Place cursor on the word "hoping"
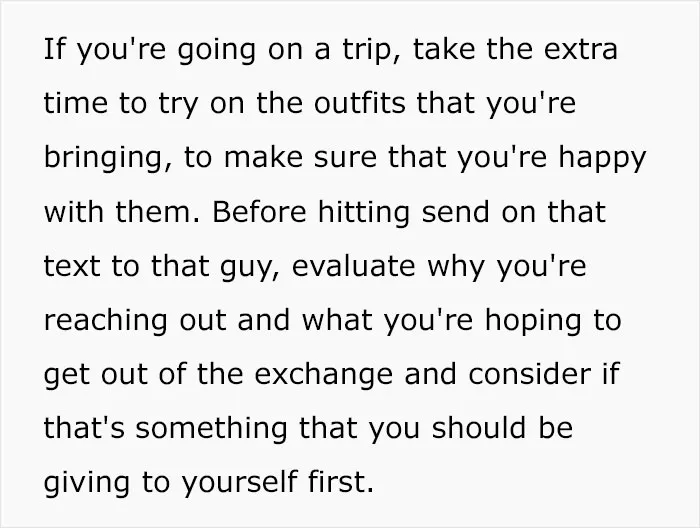The image size is (700, 528). tap(533, 321)
